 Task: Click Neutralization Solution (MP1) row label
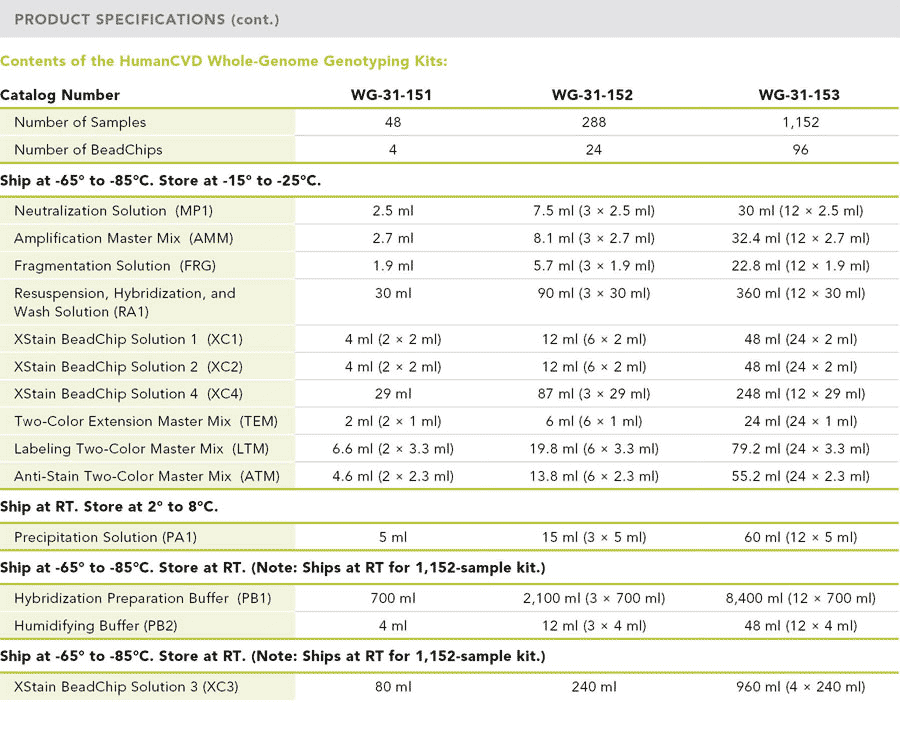click(113, 211)
